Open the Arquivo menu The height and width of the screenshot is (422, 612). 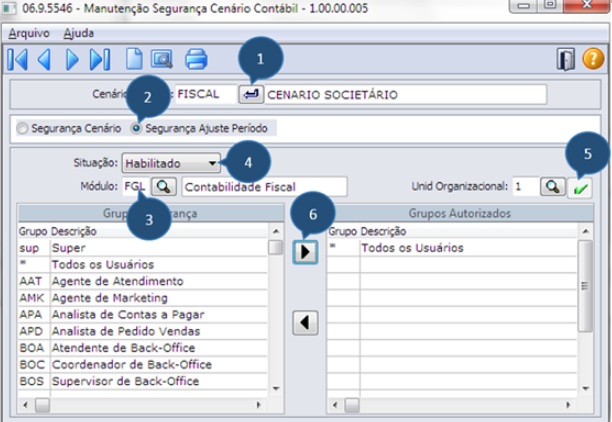29,33
